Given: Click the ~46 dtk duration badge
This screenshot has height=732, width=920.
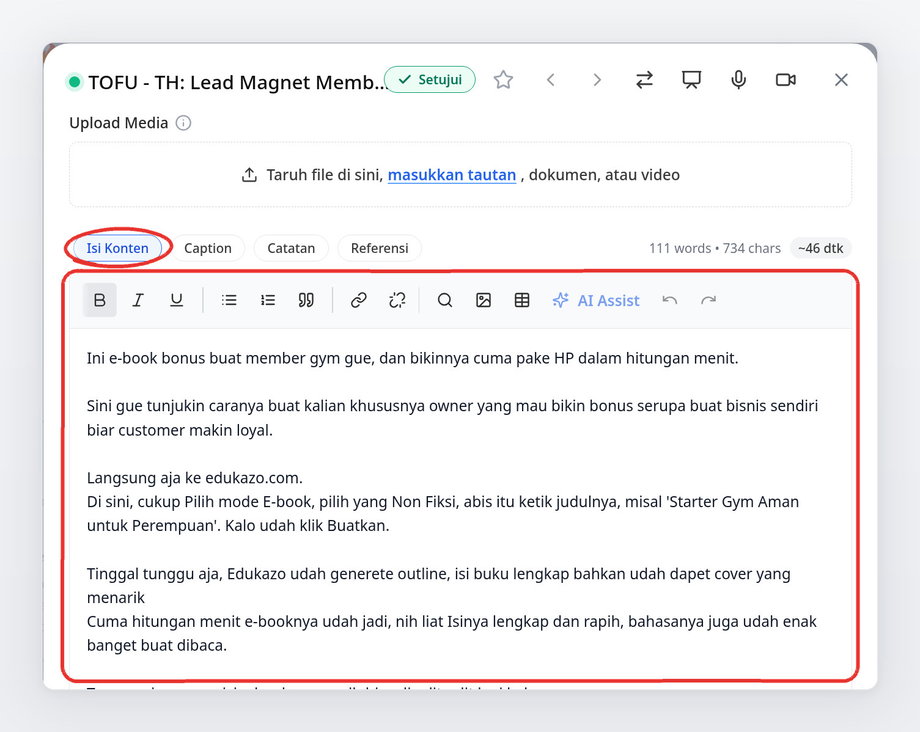Looking at the screenshot, I should pos(820,249).
